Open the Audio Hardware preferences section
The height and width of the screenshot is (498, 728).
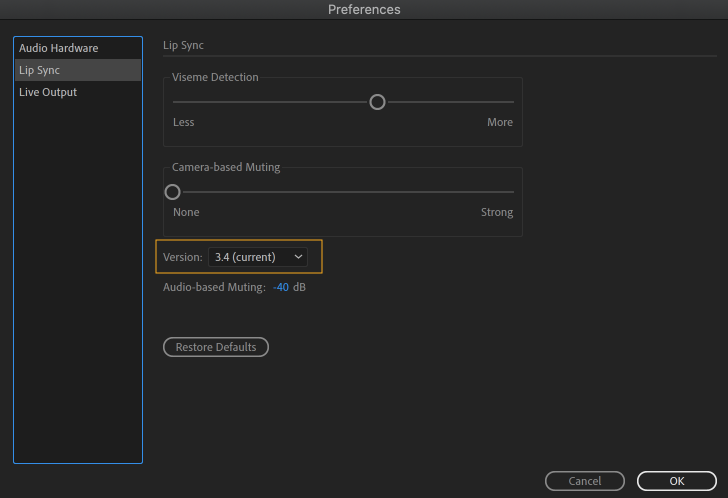point(58,48)
